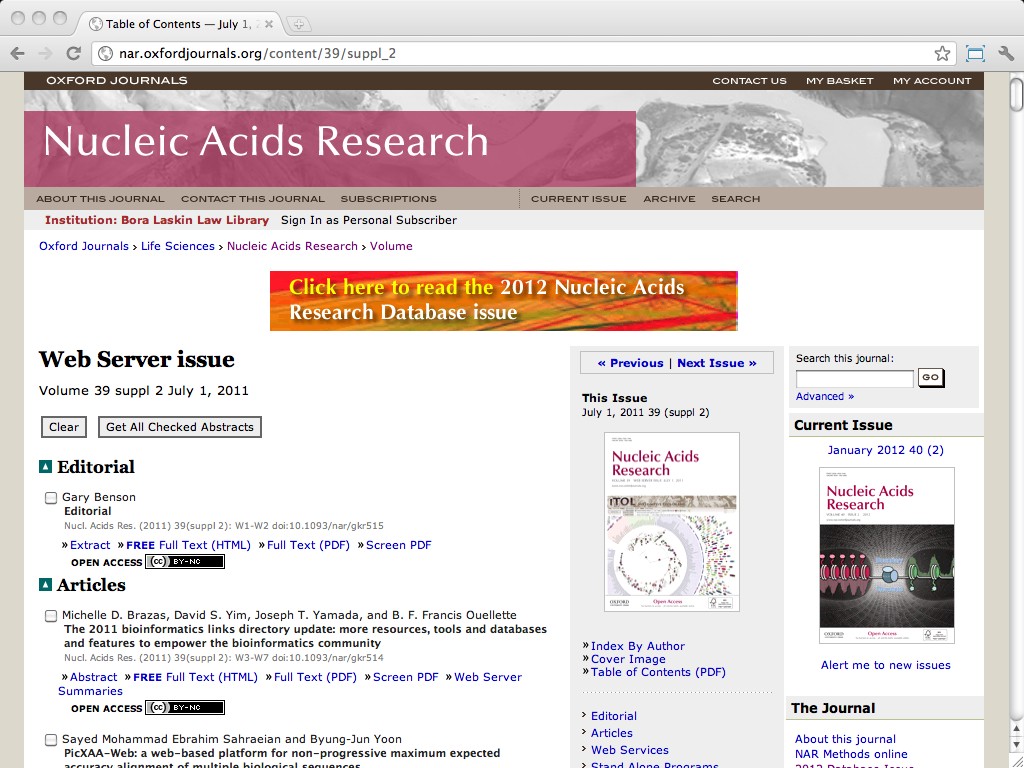This screenshot has height=768, width=1024.
Task: Open Subscriptions menu item
Action: click(x=389, y=199)
